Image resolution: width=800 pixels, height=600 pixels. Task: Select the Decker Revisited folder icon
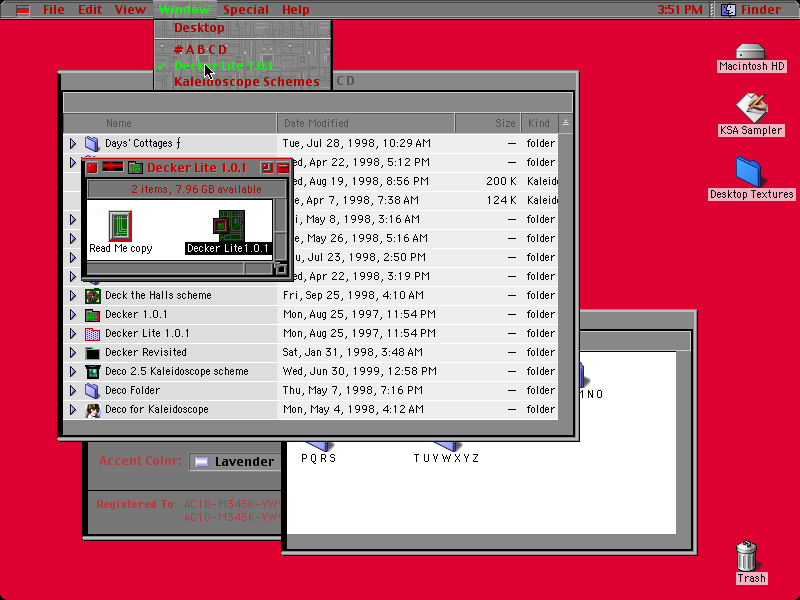pyautogui.click(x=92, y=353)
